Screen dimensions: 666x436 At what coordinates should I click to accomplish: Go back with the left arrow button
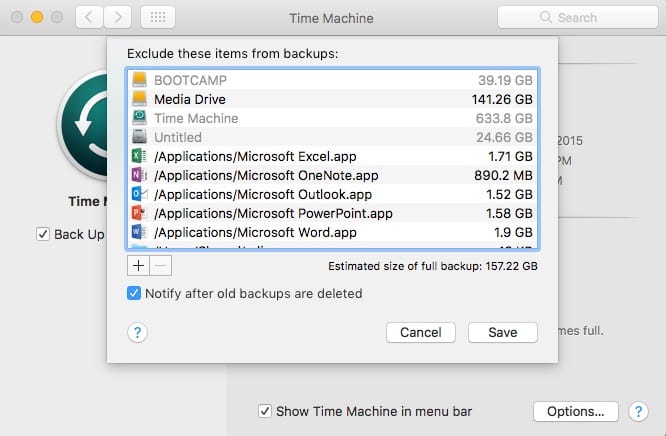[x=89, y=17]
